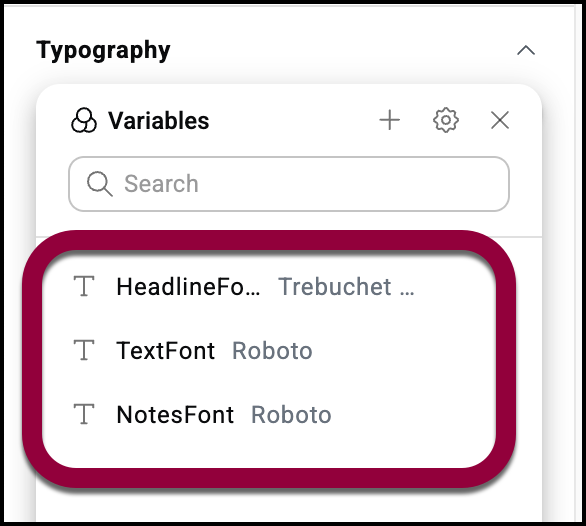The height and width of the screenshot is (526, 586).
Task: Open variables settings gear icon
Action: 445,120
